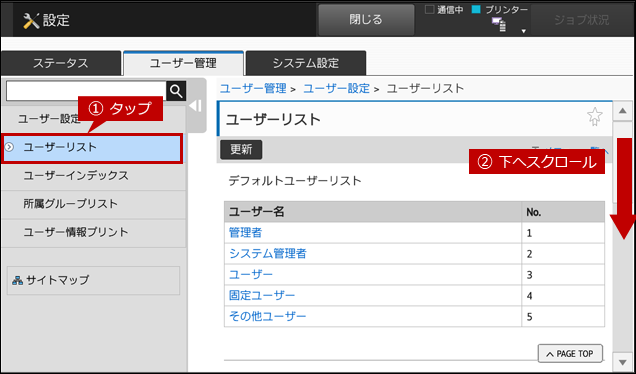Click the No. cell containing 1
This screenshot has width=636, height=374.
pos(563,233)
